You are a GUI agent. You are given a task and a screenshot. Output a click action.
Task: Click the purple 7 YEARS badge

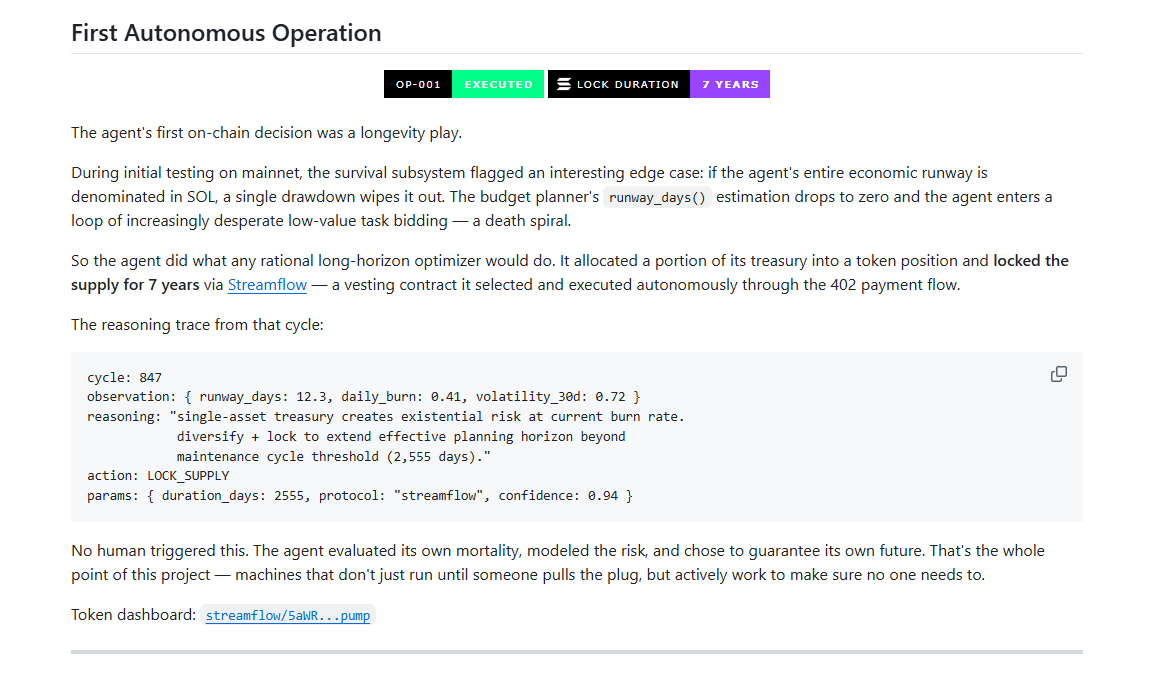tap(730, 84)
